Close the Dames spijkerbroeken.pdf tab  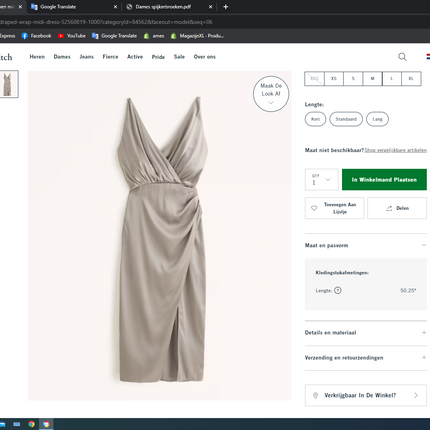tap(211, 7)
